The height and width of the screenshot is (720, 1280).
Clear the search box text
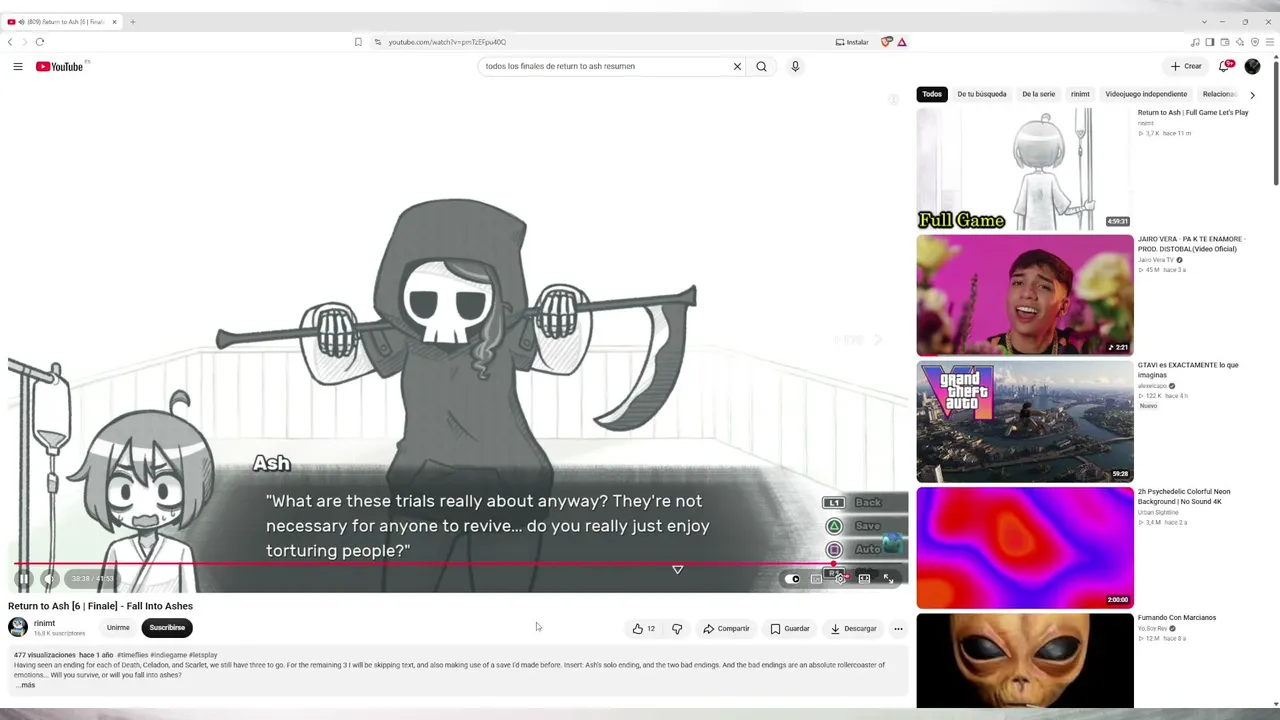[x=737, y=67]
